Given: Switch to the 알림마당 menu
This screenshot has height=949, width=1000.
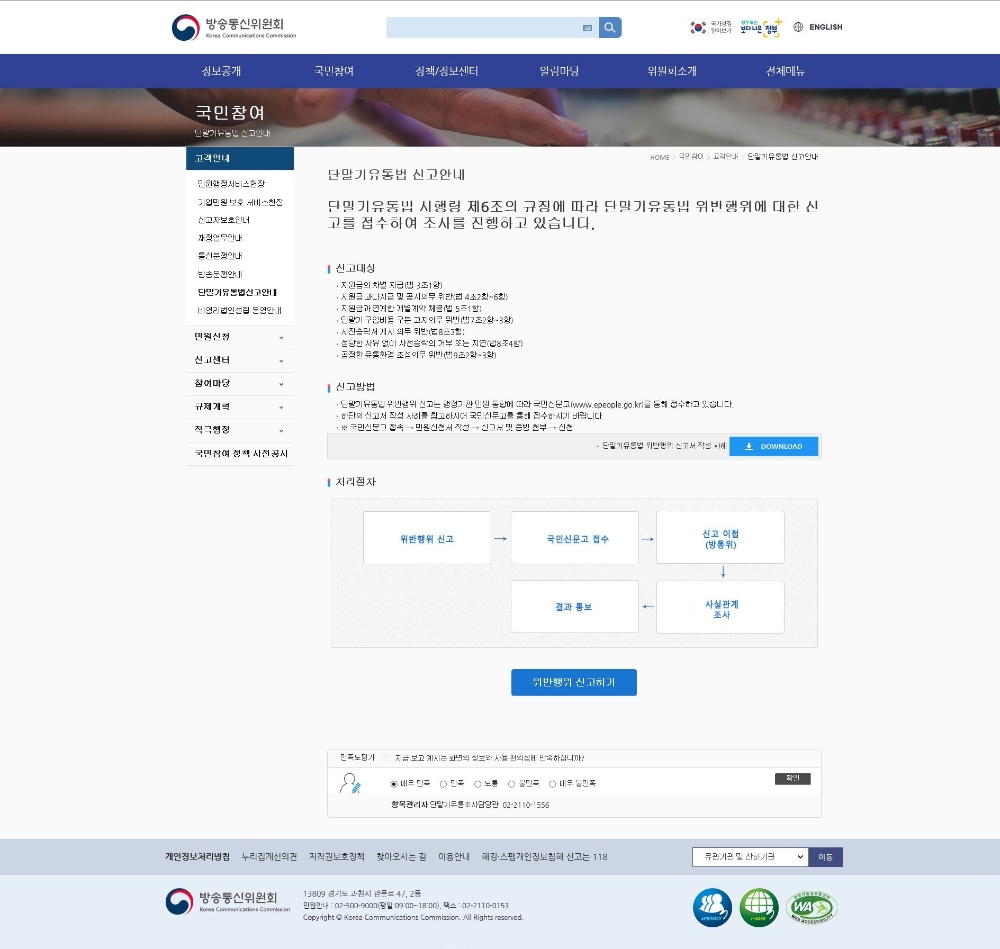Looking at the screenshot, I should pyautogui.click(x=558, y=71).
